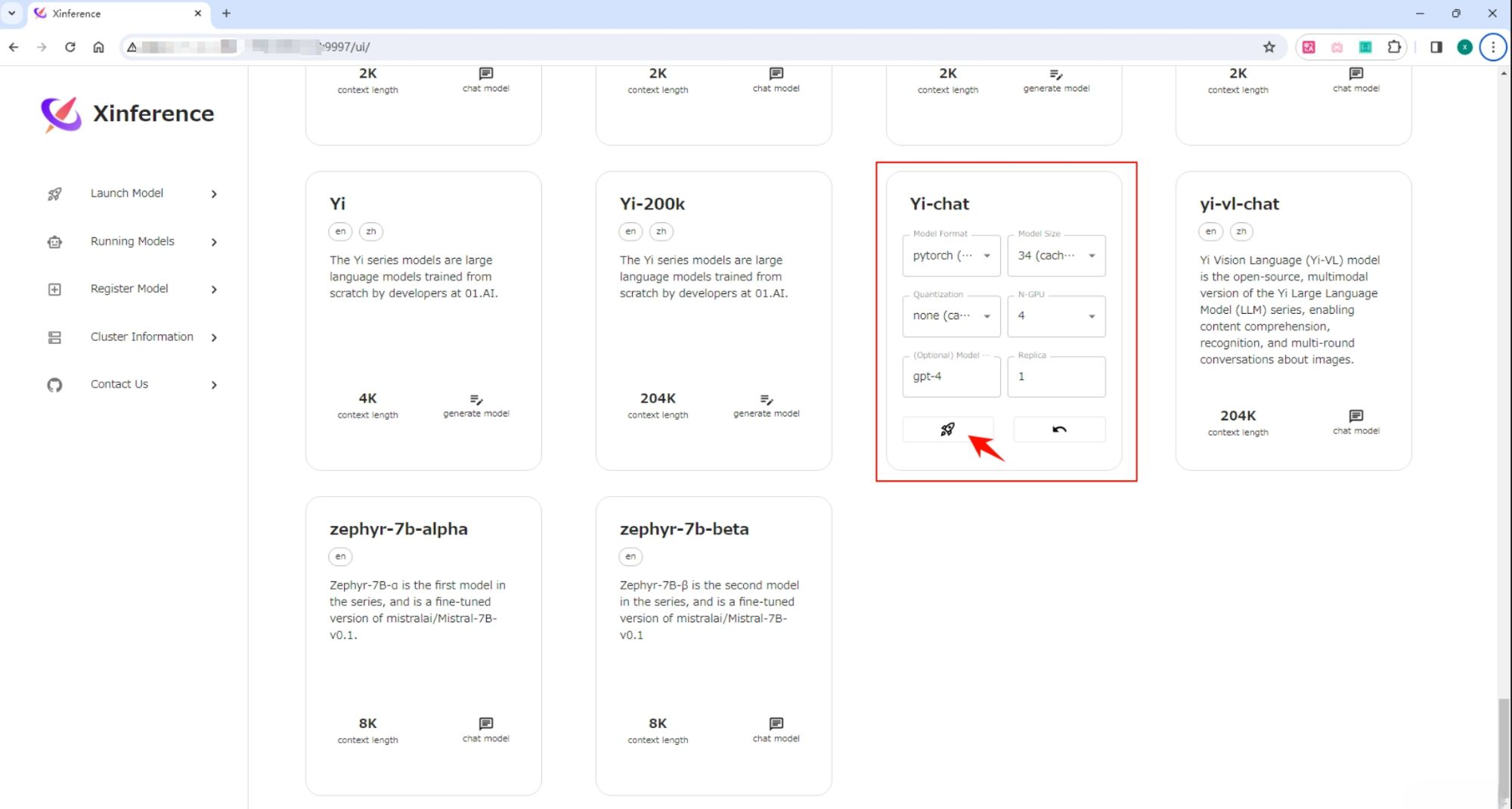Screen dimensions: 1512x809
Task: Expand the Register Model chevron
Action: tap(214, 290)
